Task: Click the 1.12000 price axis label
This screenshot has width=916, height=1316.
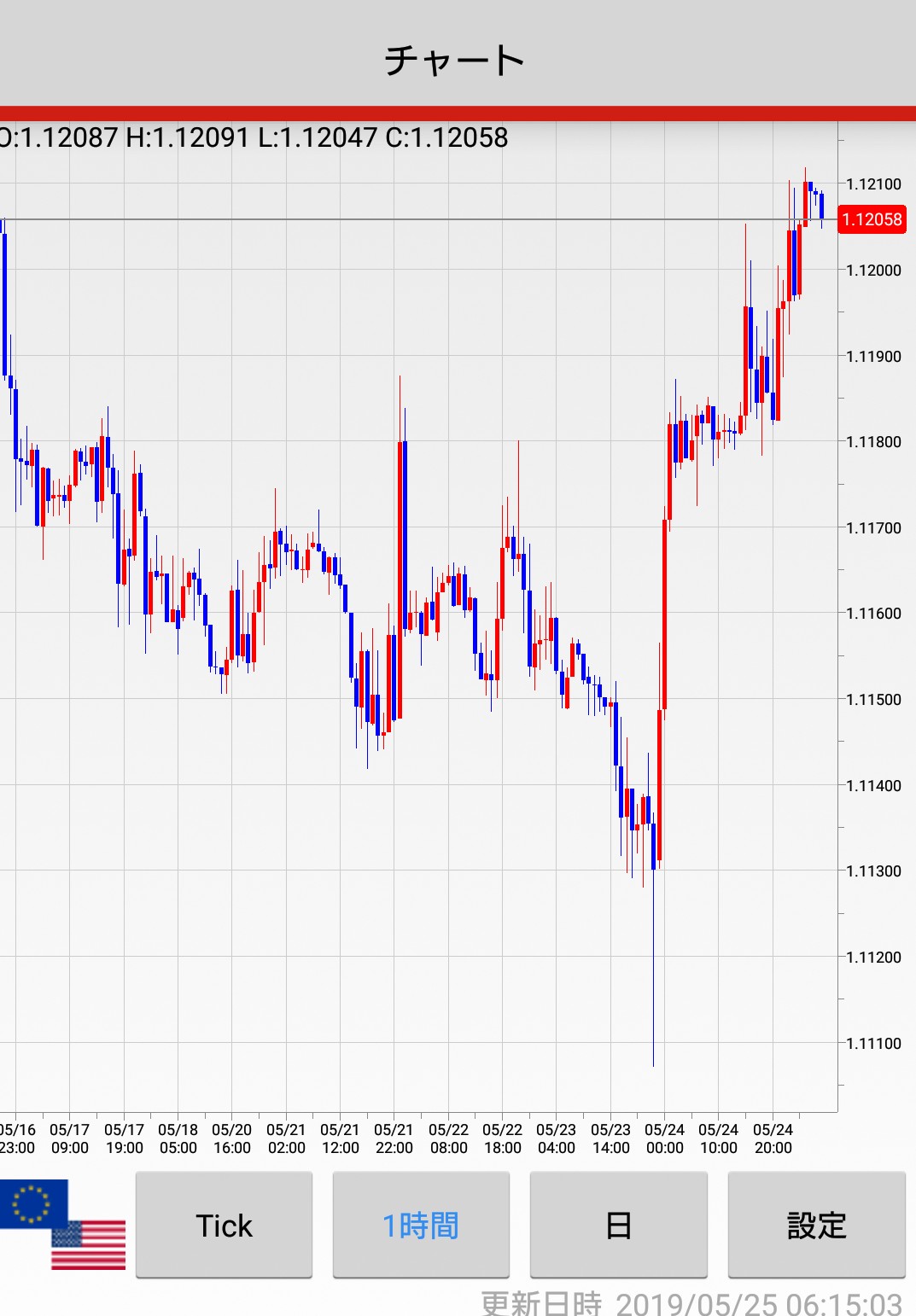Action: point(873,271)
